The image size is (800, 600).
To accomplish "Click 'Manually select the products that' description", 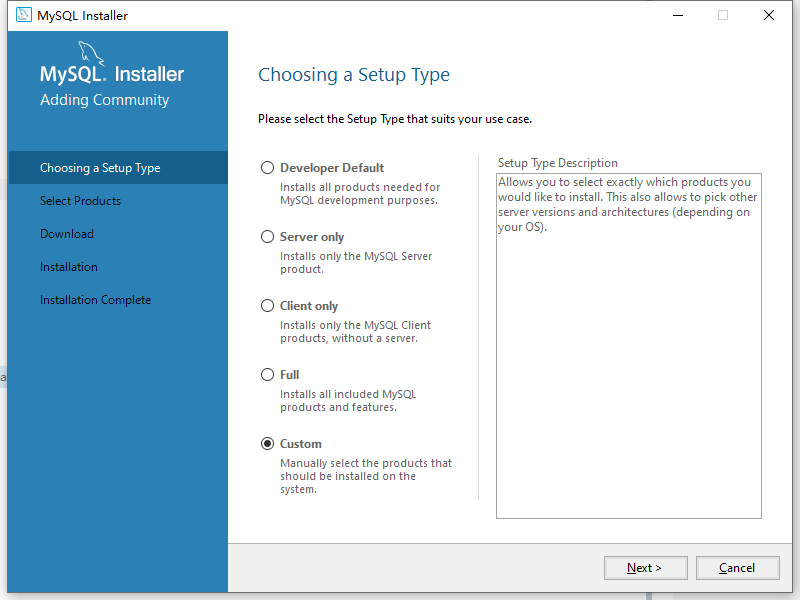I will [366, 476].
